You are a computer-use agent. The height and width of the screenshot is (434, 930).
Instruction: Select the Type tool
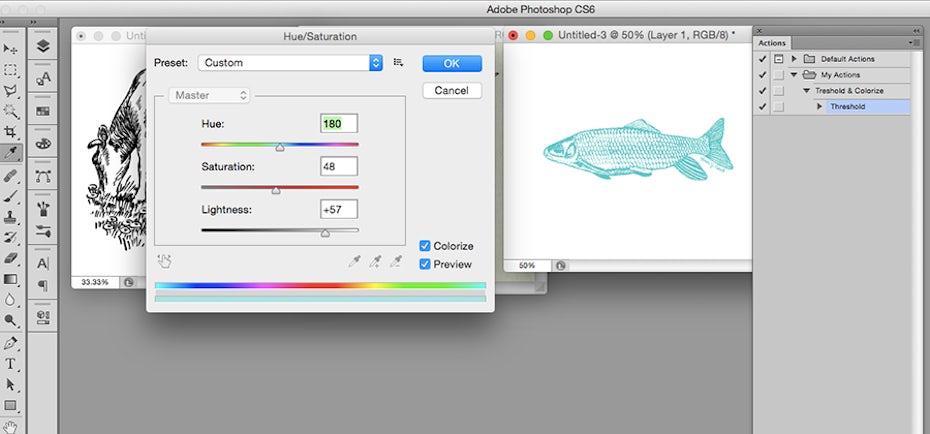coord(11,363)
